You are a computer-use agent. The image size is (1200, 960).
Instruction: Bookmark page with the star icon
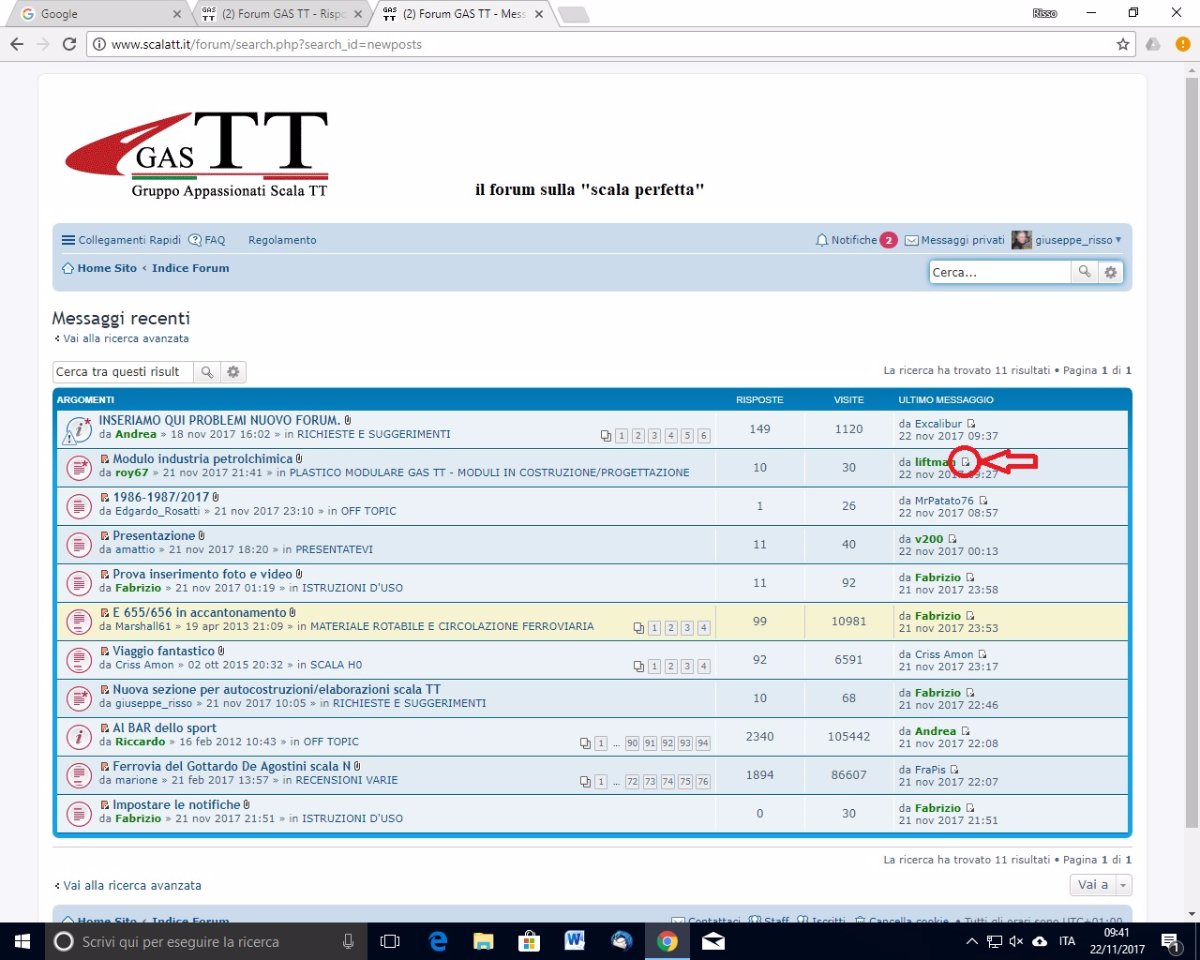click(x=1123, y=44)
